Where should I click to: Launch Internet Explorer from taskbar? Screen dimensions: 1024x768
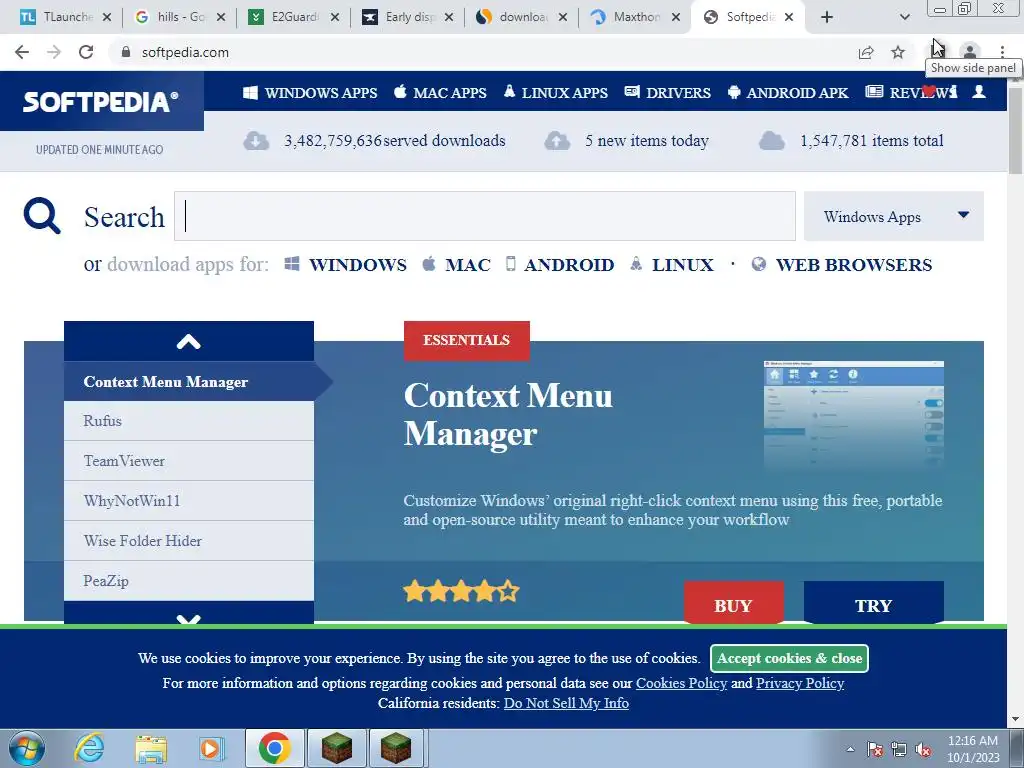pos(89,748)
